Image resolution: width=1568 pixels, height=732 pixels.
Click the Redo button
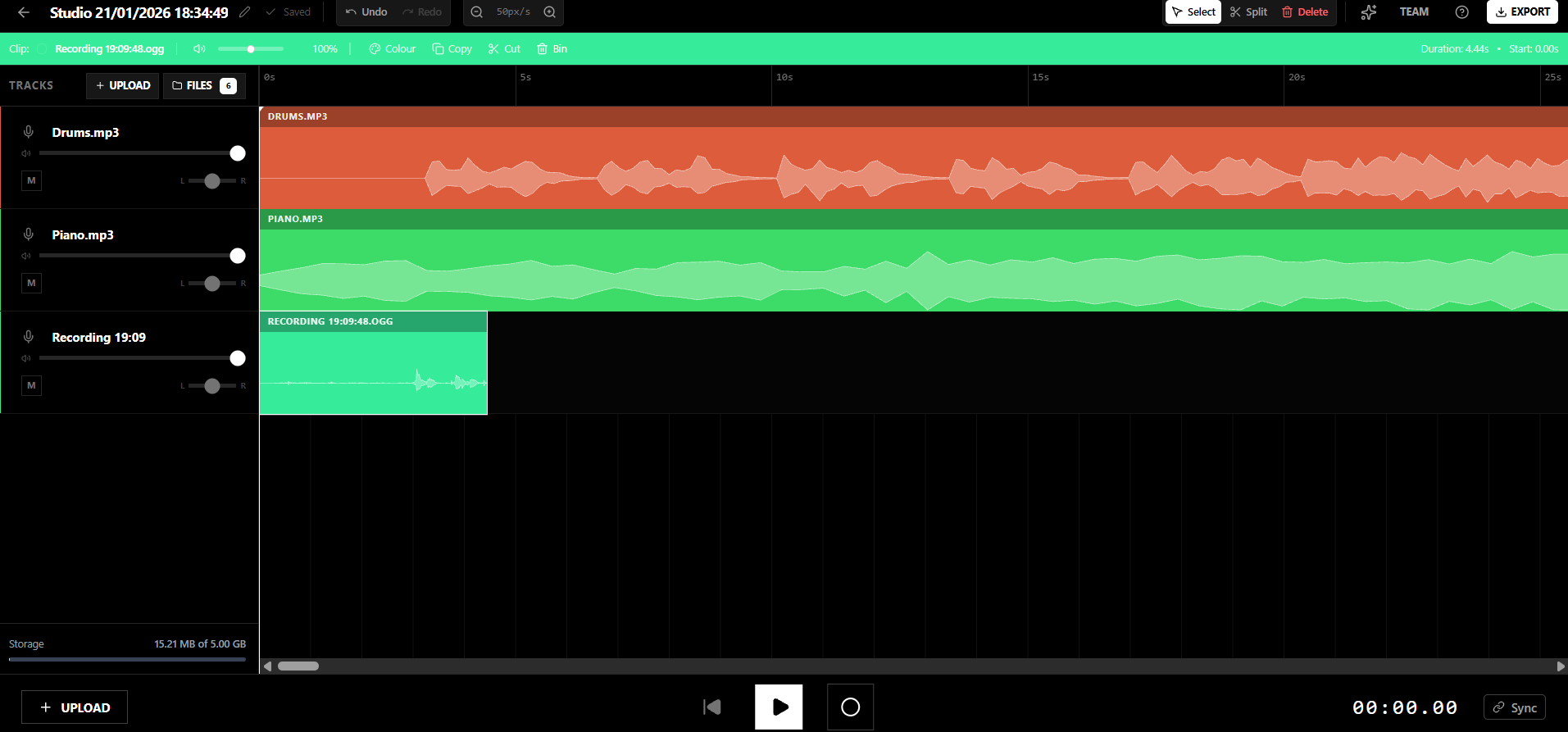[422, 12]
